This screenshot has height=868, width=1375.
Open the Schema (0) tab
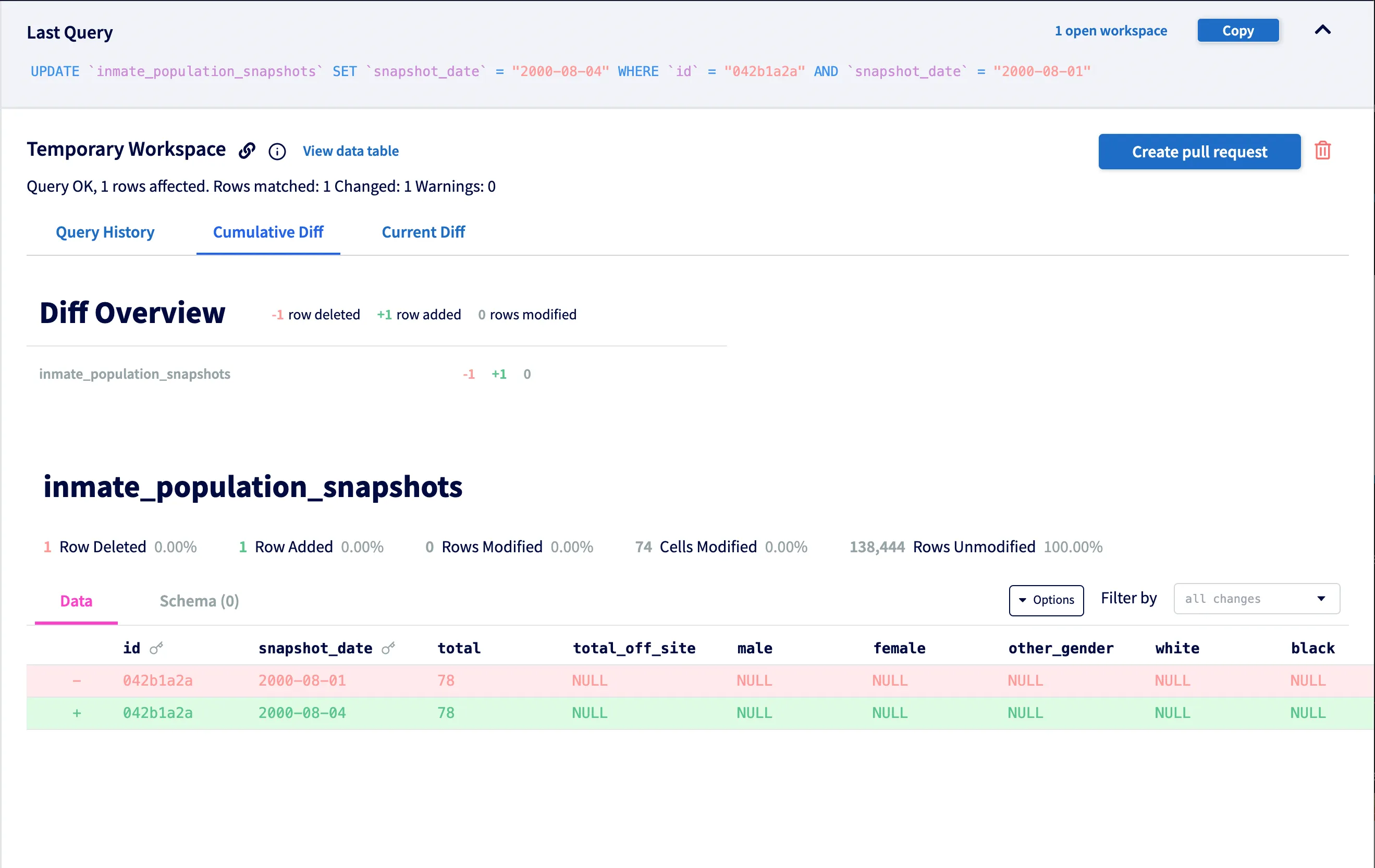point(199,601)
